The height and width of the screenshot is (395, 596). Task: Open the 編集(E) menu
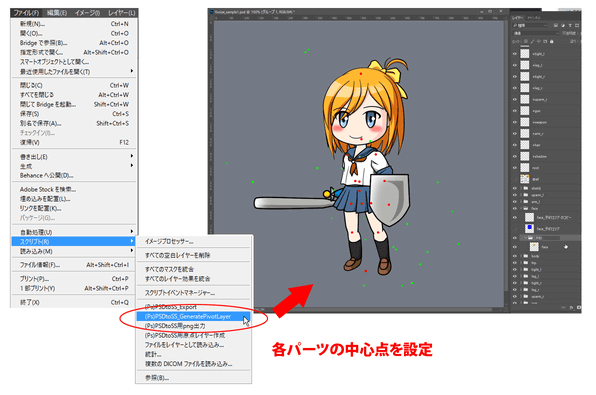tap(57, 13)
